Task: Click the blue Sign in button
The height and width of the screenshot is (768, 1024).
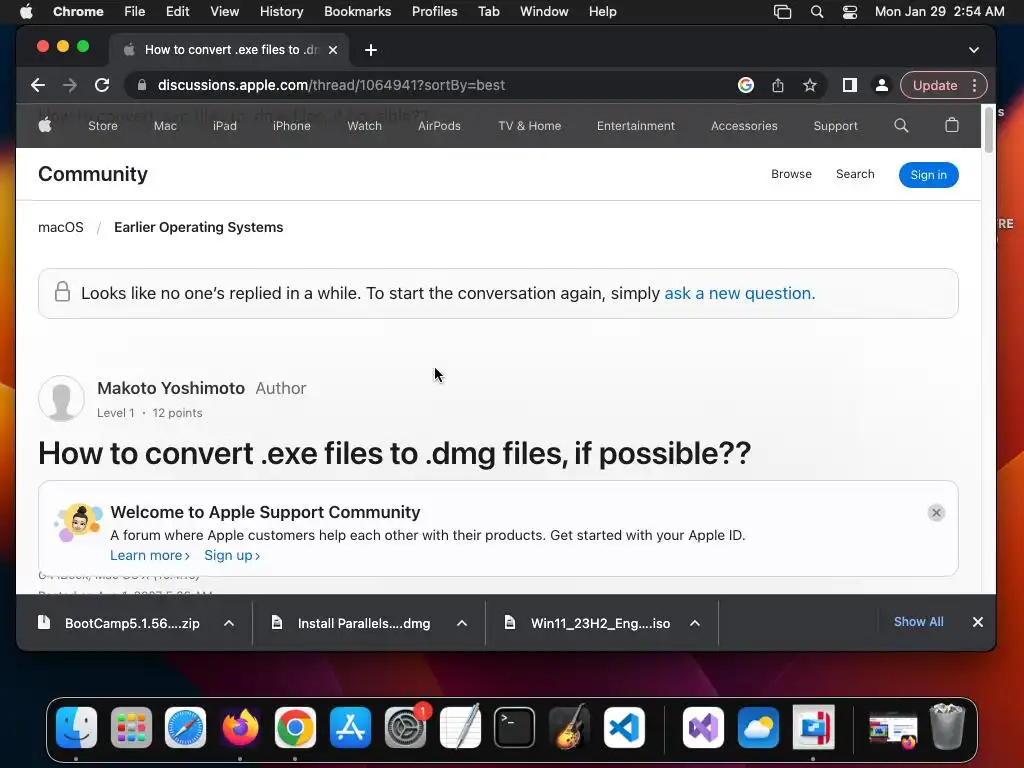Action: tap(928, 174)
